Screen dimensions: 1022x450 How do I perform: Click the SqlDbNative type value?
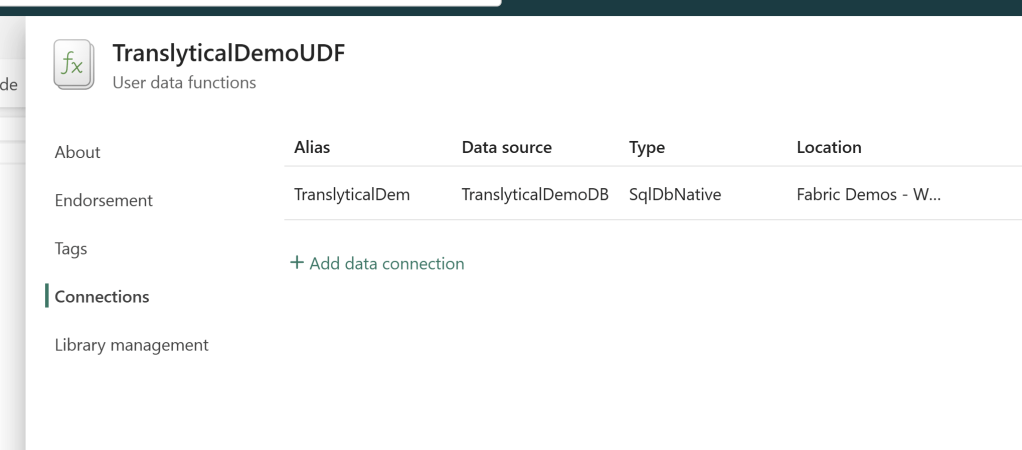click(675, 194)
